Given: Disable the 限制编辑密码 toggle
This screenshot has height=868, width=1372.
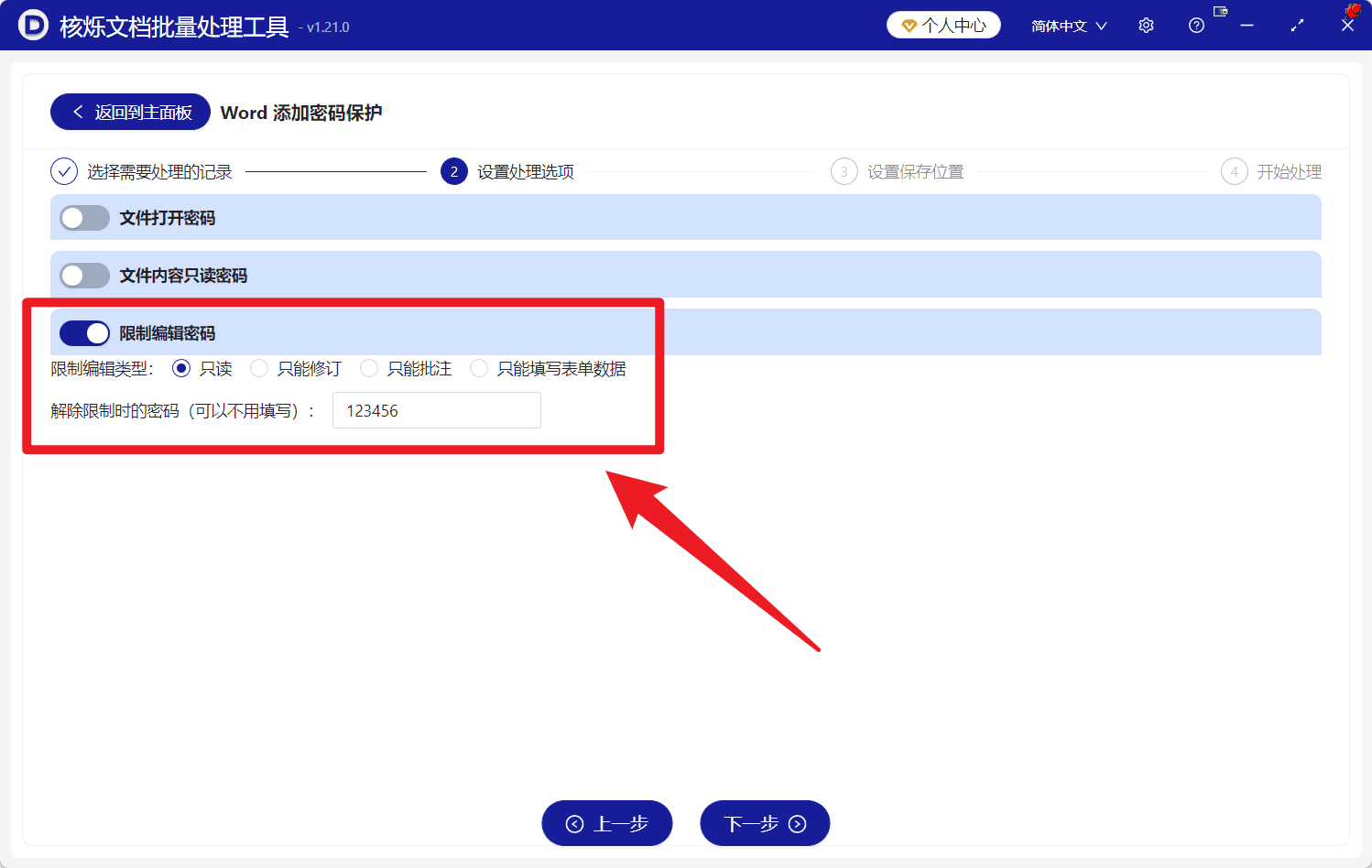Looking at the screenshot, I should tap(84, 332).
